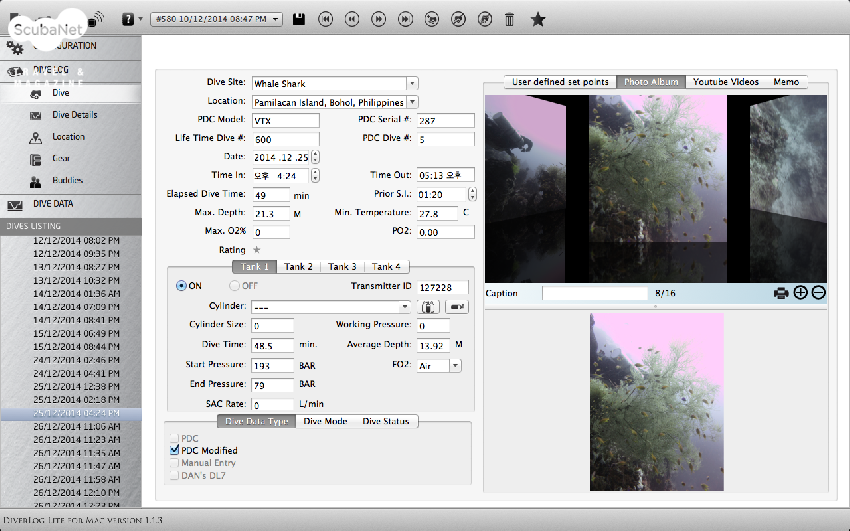This screenshot has height=531, width=850.
Task: Switch to the Tank 2 tab
Action: tap(298, 267)
